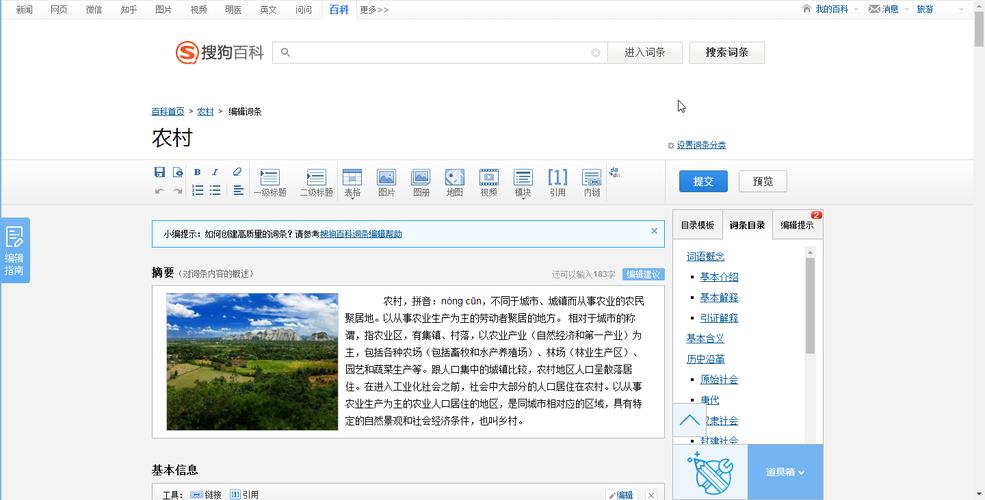Jump to 历史沿革 in the catalog
The image size is (985, 500).
705,359
